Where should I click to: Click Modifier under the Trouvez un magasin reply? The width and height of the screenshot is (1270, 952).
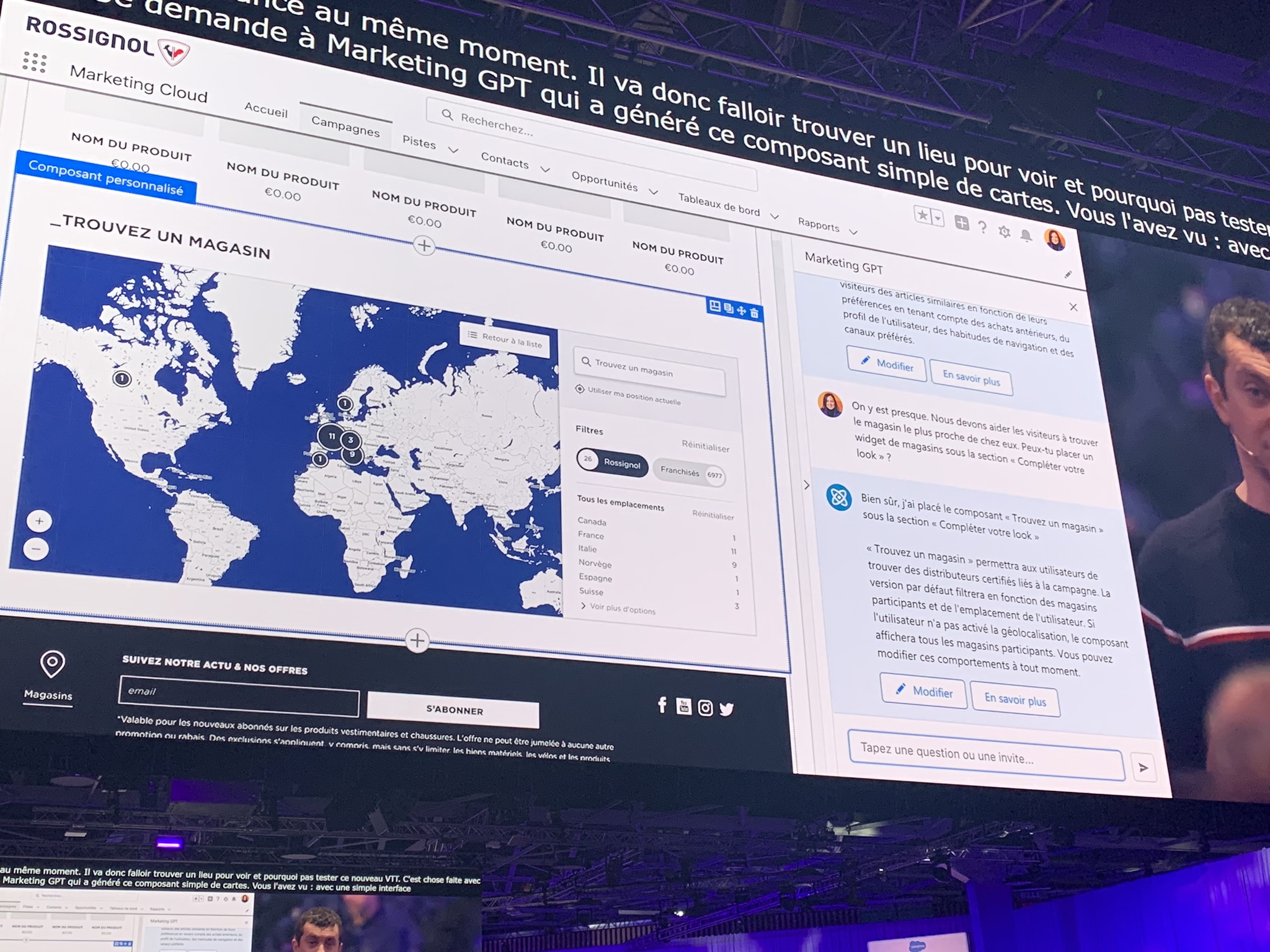tap(923, 690)
